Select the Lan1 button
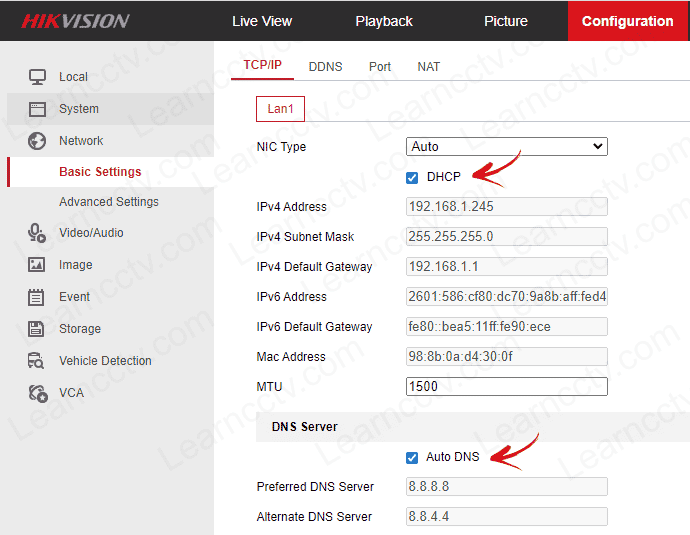Viewport: 690px width, 535px height. (280, 109)
